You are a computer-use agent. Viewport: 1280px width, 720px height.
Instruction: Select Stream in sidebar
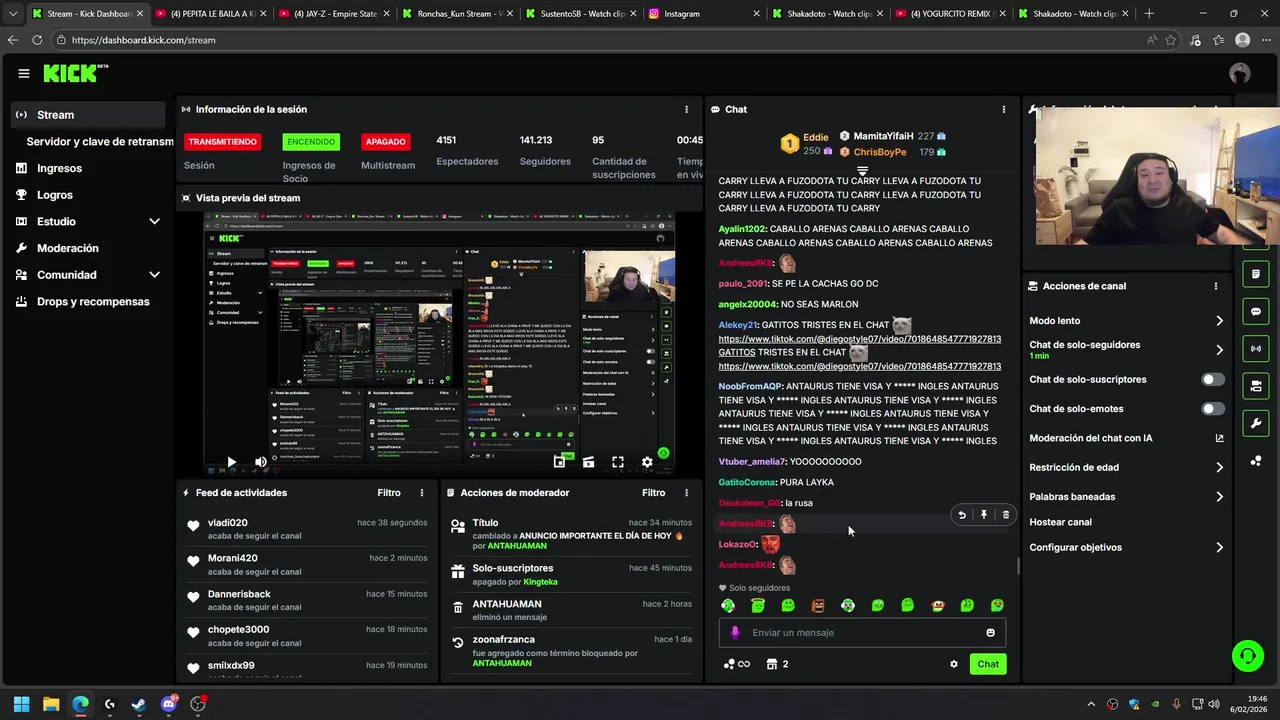(88, 115)
